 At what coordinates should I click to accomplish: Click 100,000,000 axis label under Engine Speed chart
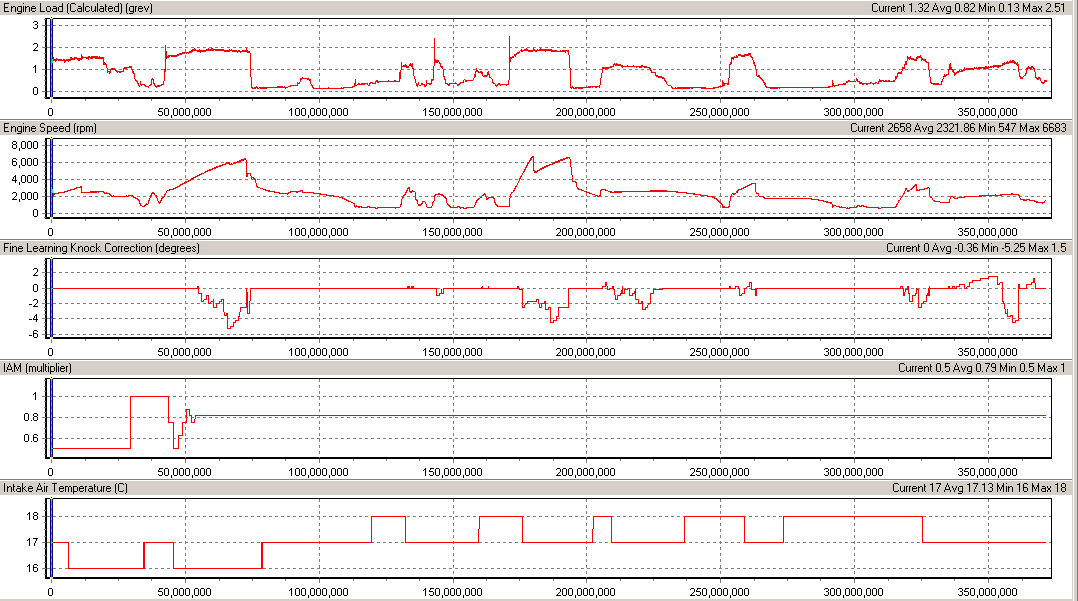coord(317,231)
